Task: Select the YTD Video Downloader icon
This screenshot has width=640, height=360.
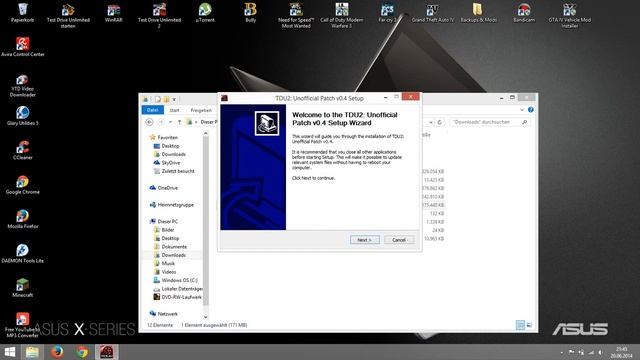Action: click(x=22, y=86)
